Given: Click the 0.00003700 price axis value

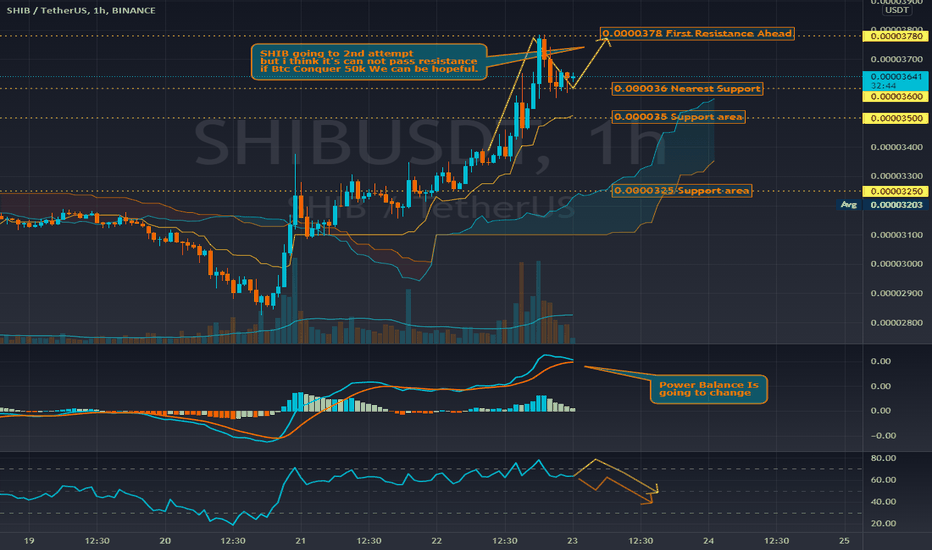Looking at the screenshot, I should [896, 59].
